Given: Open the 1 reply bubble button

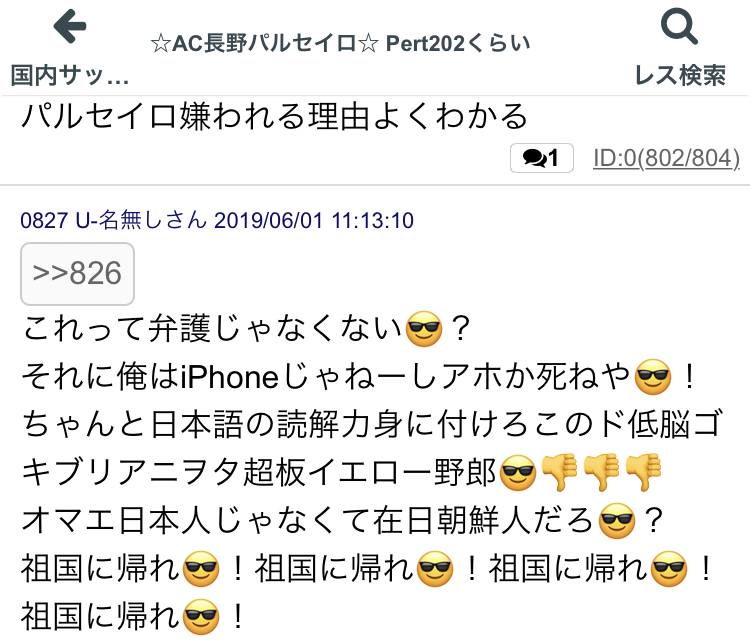Looking at the screenshot, I should coord(541,158).
